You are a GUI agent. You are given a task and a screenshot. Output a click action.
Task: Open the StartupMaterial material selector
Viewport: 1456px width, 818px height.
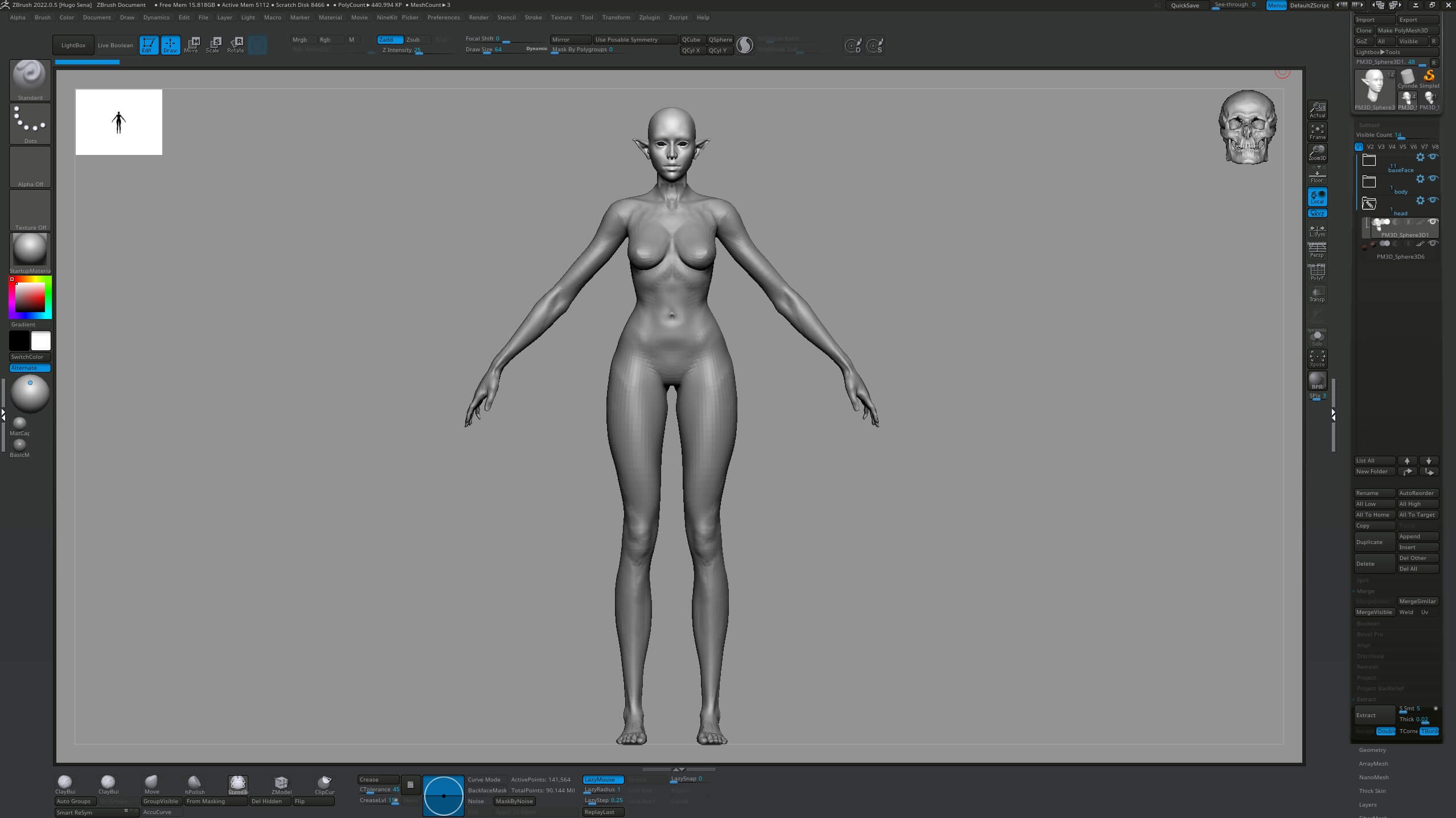click(30, 253)
